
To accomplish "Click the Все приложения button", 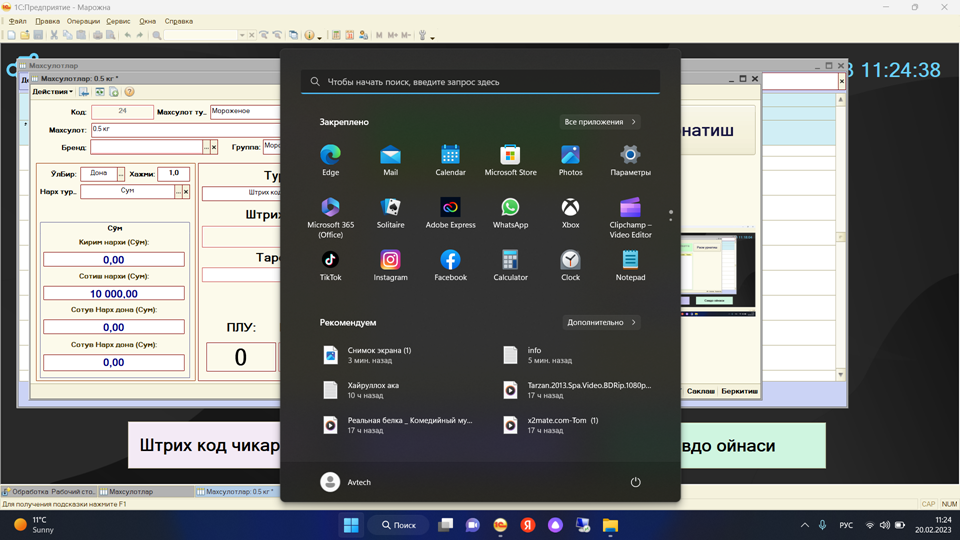I will [600, 122].
